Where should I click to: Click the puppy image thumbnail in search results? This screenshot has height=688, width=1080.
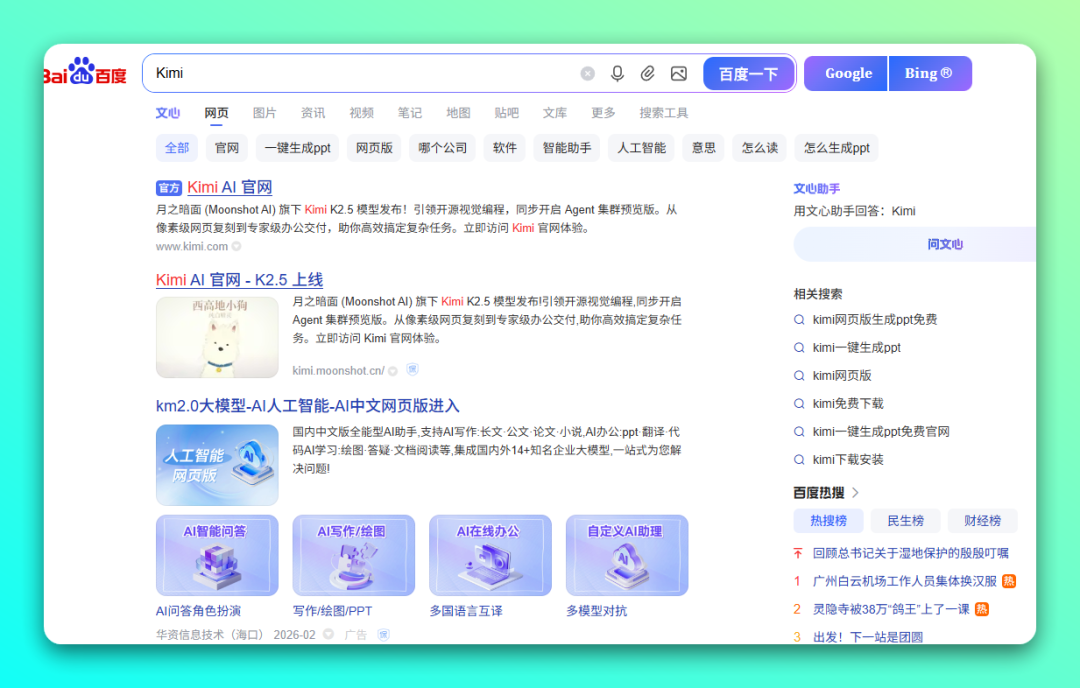(217, 338)
